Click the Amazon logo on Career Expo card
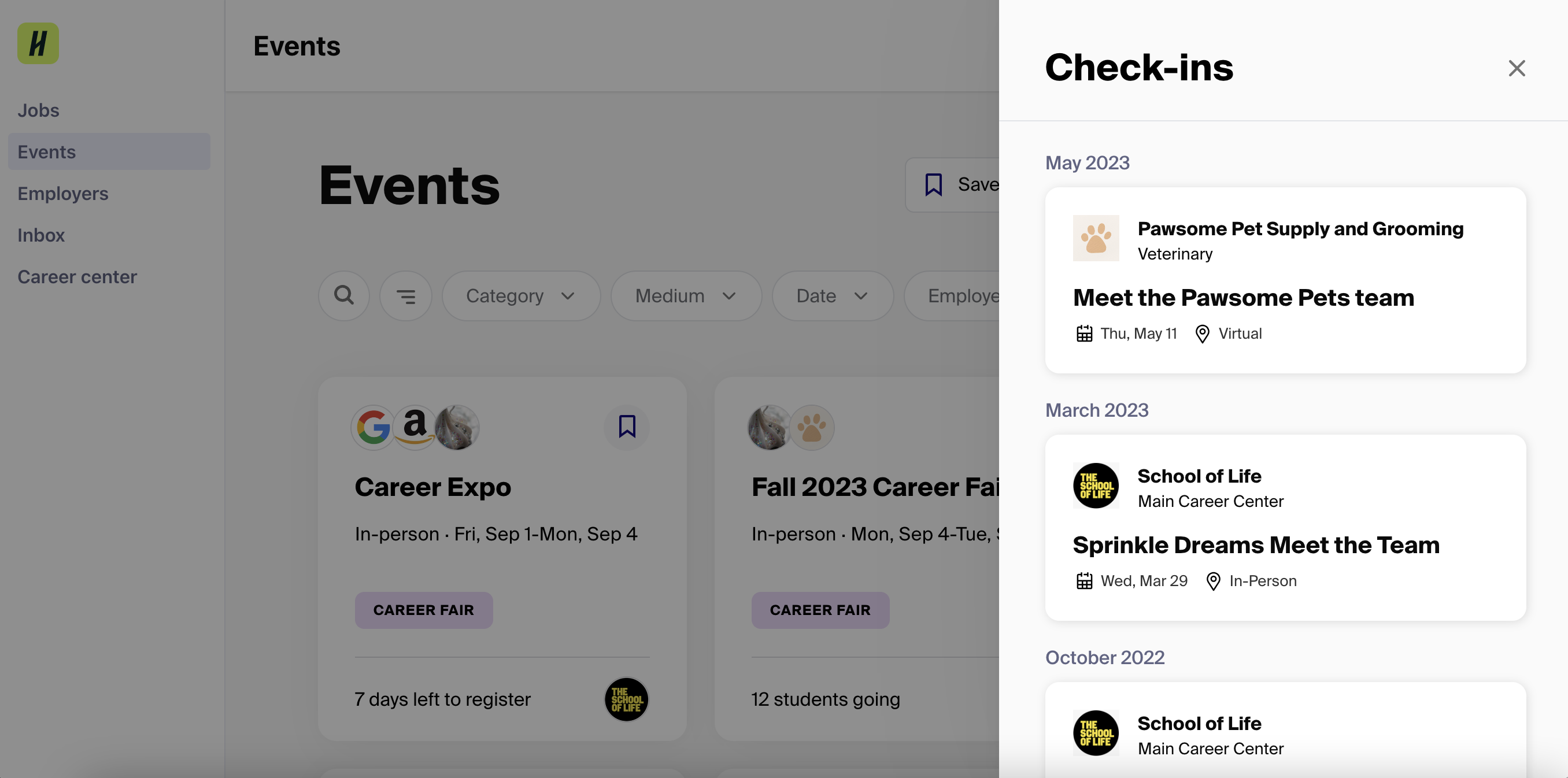Screen dimensions: 1568x778 pyautogui.click(x=415, y=427)
